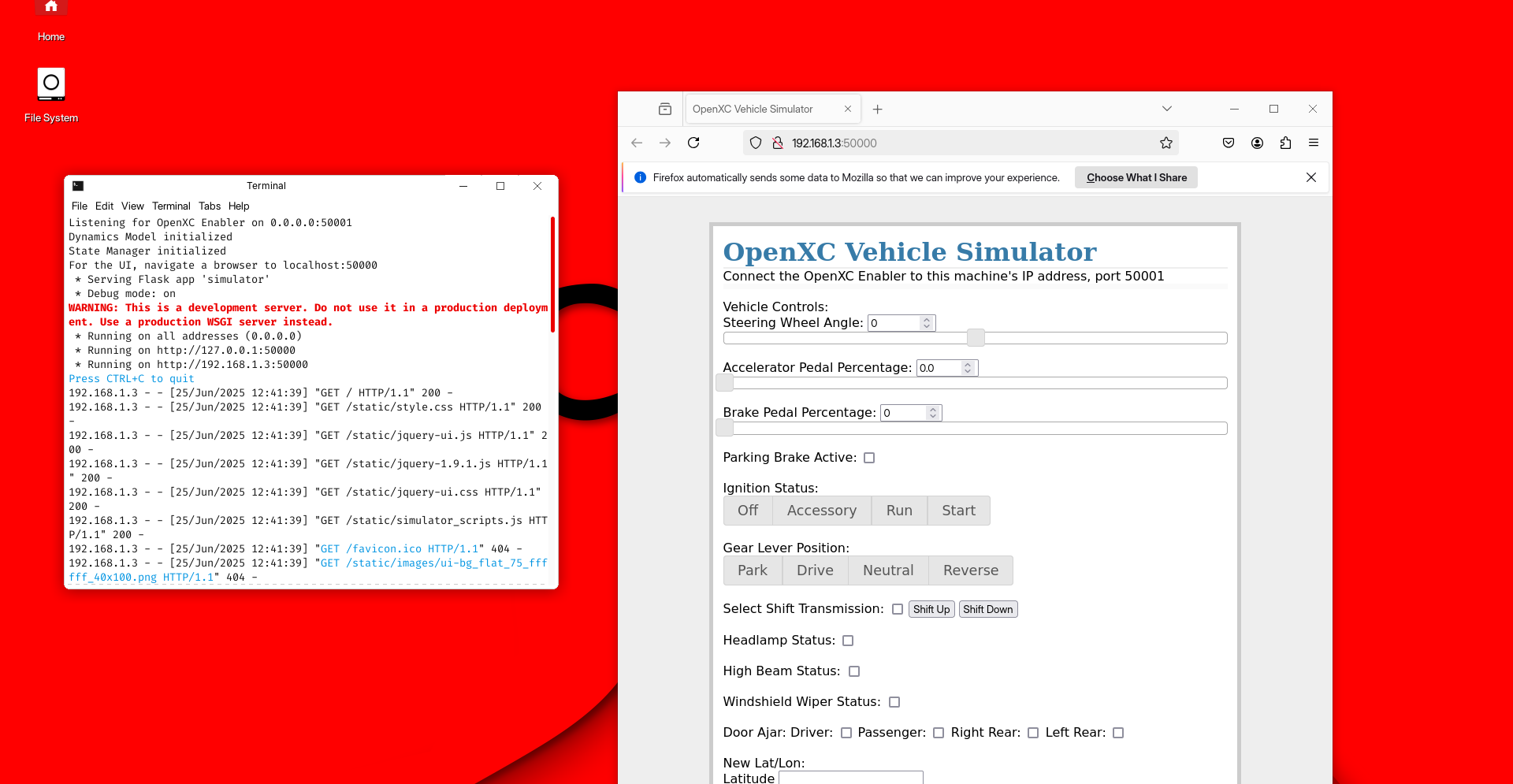Bookmark this page with the star icon

coord(1166,143)
